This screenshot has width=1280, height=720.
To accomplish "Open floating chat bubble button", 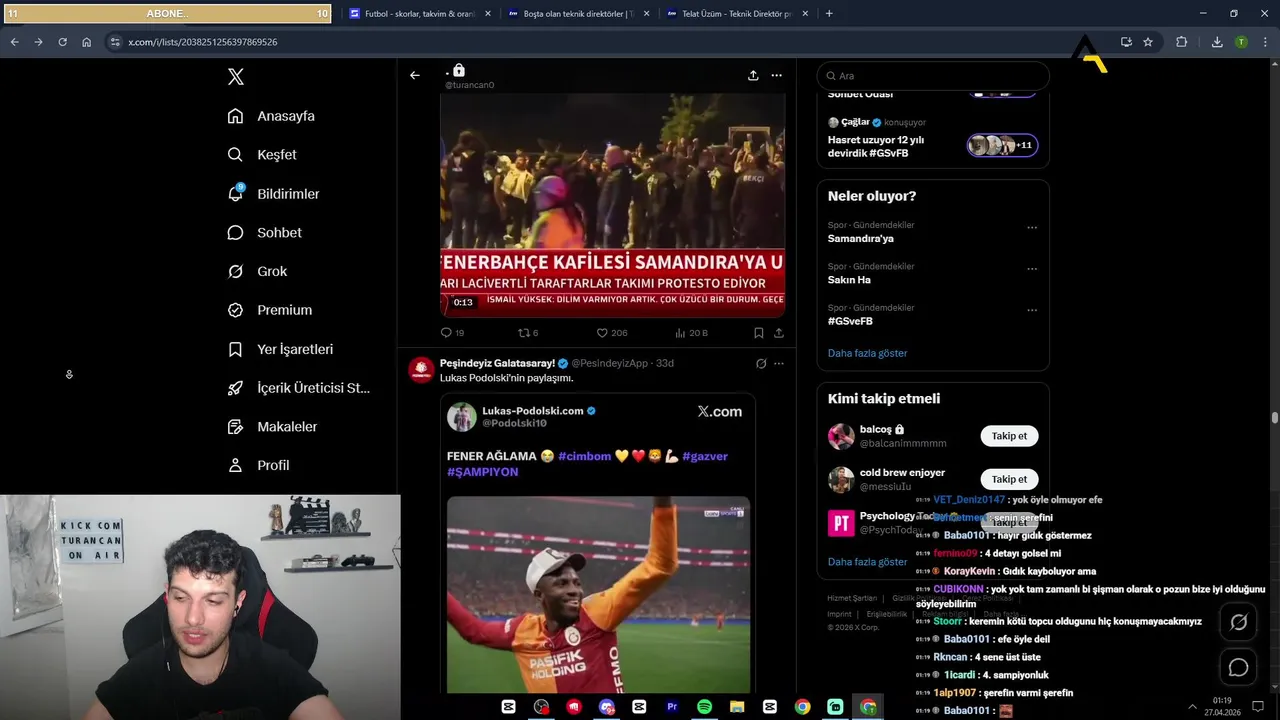I will (1238, 667).
